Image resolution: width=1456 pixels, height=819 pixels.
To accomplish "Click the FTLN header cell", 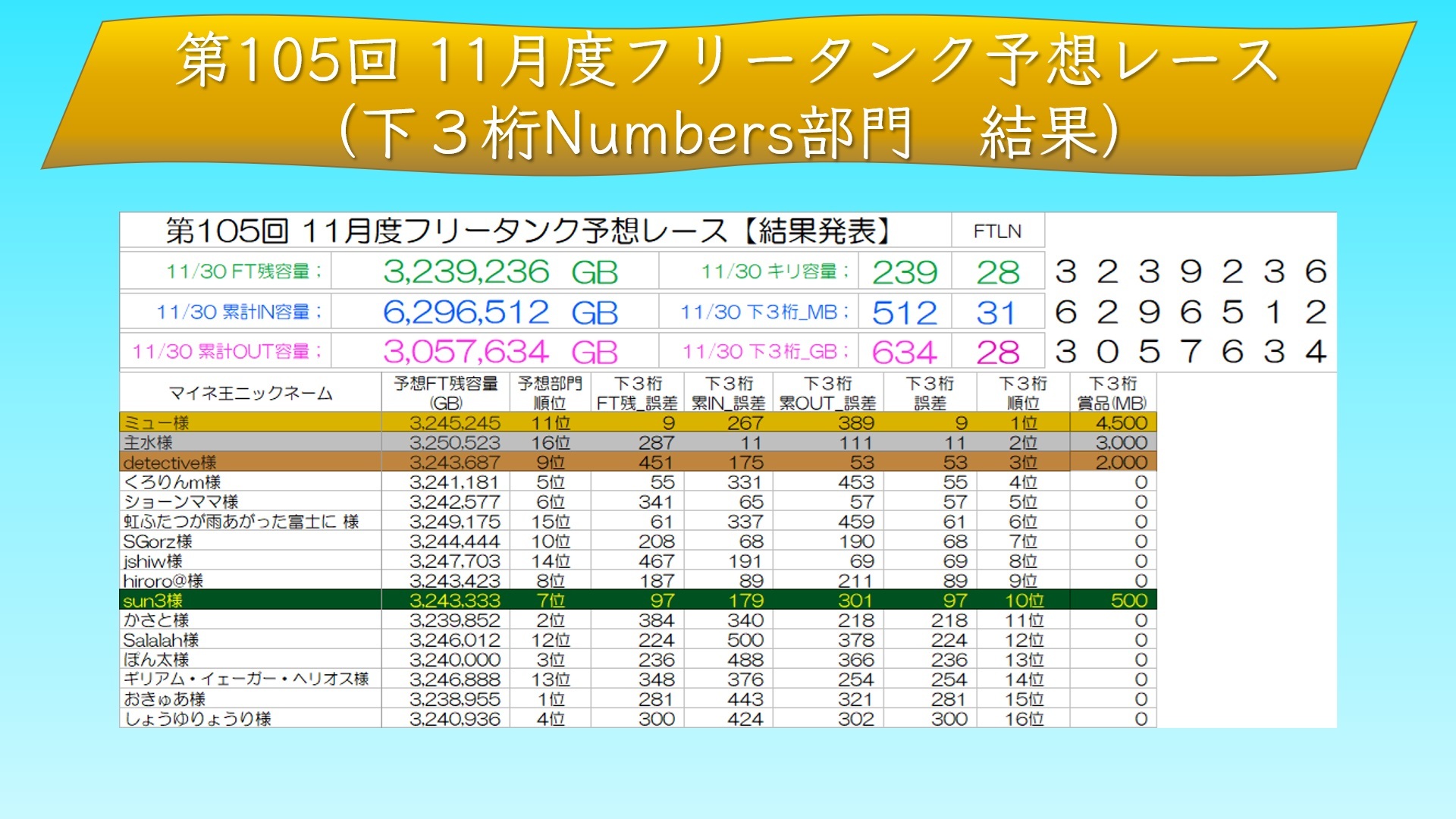I will click(x=997, y=231).
